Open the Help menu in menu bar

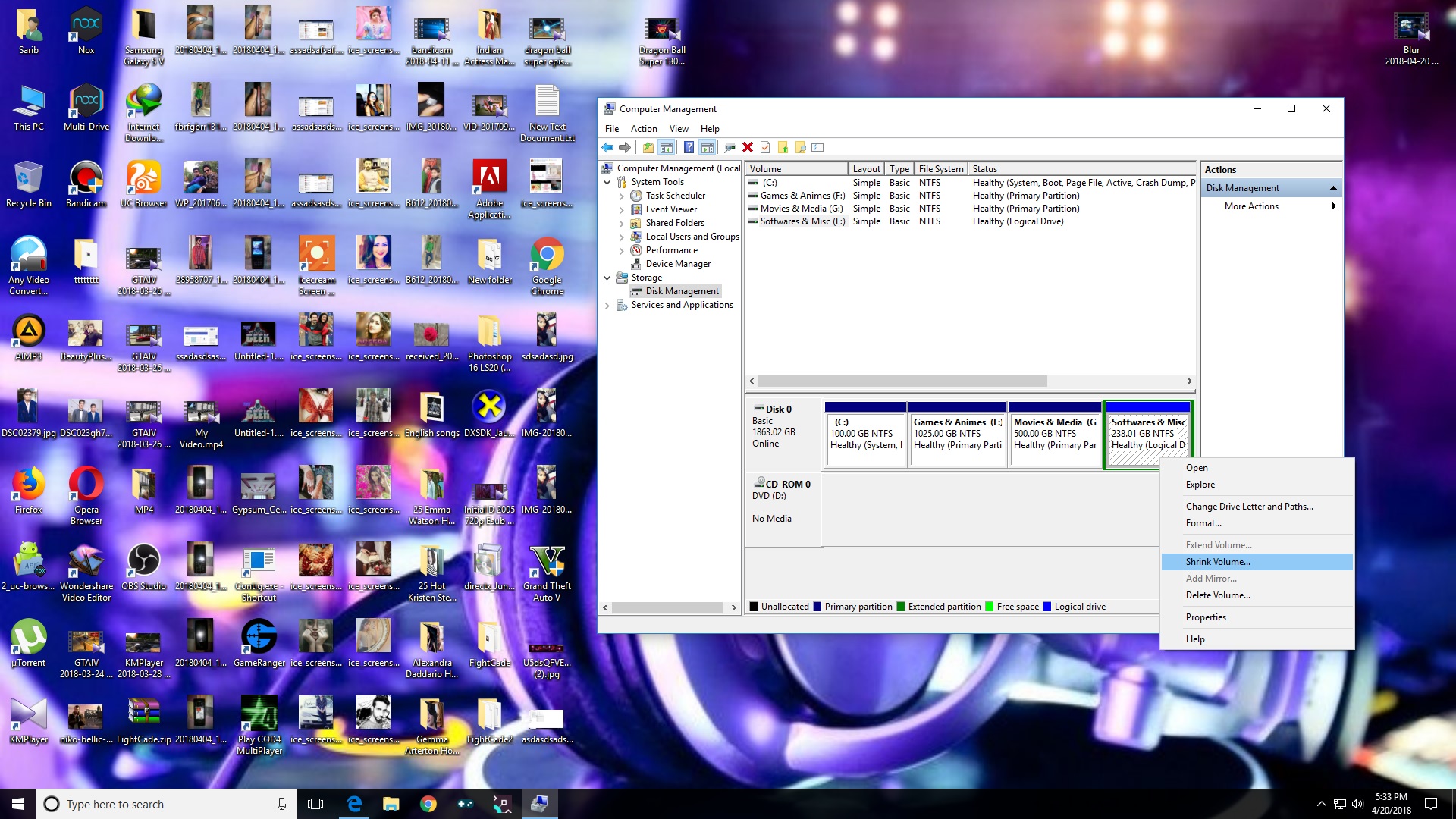click(710, 129)
